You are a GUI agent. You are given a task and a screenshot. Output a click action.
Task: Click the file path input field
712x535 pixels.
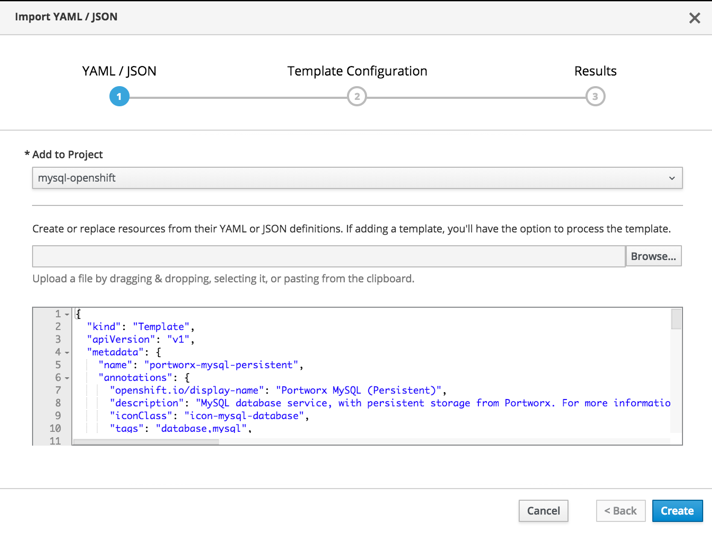(x=328, y=256)
